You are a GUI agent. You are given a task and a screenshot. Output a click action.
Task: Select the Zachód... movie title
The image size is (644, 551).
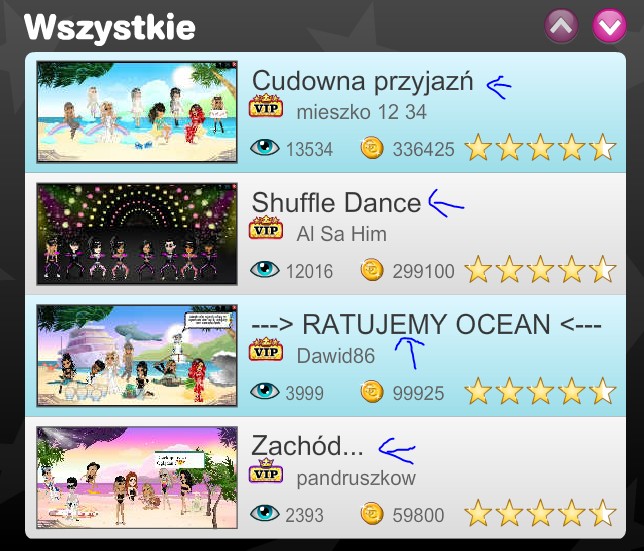click(x=307, y=446)
